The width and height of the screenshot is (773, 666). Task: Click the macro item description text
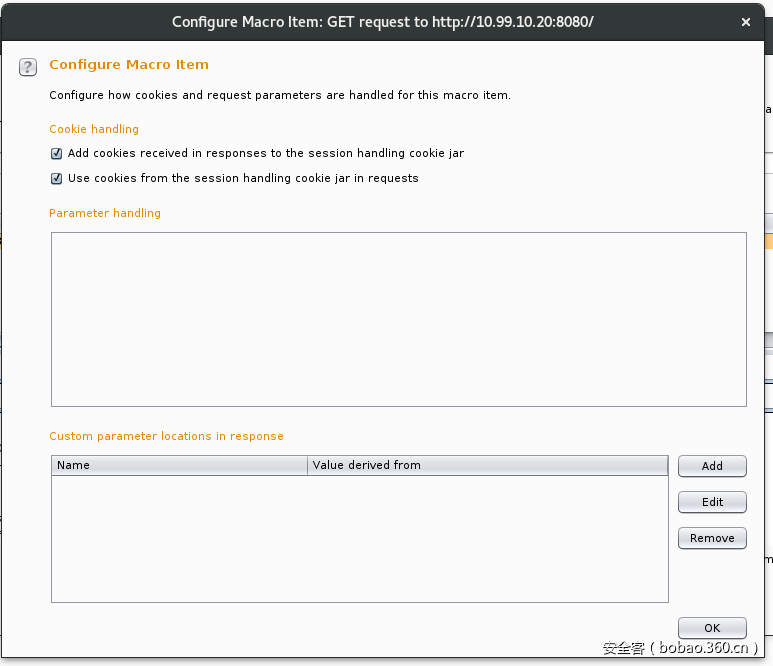[280, 96]
